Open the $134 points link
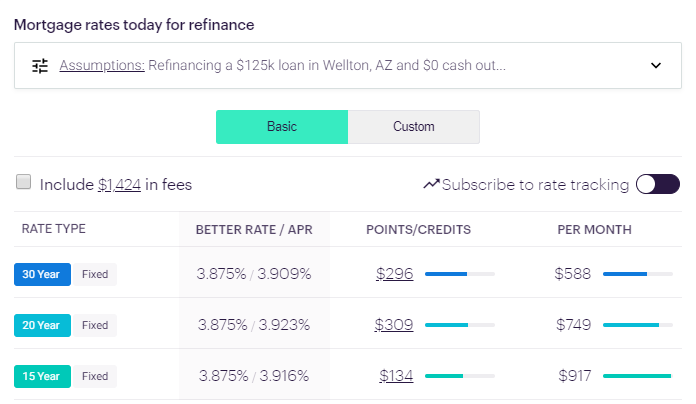 pos(396,376)
